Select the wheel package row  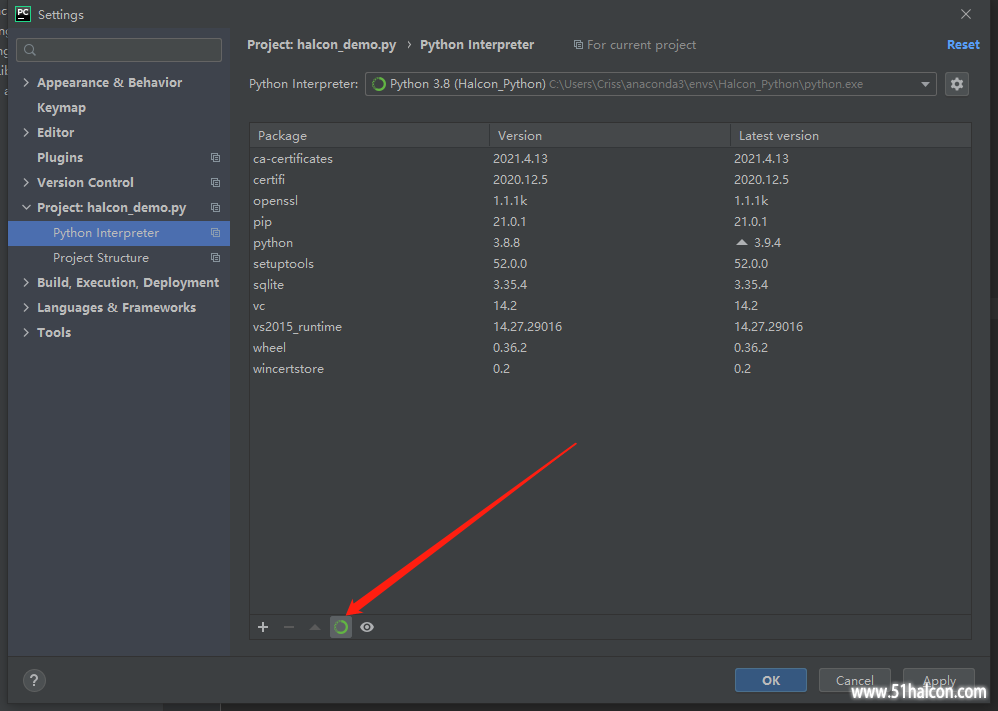610,348
